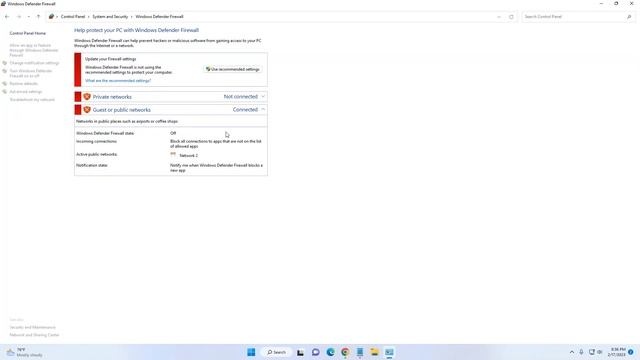Click Windows Defender Firewall breadcrumb
The image size is (640, 360).
159,17
